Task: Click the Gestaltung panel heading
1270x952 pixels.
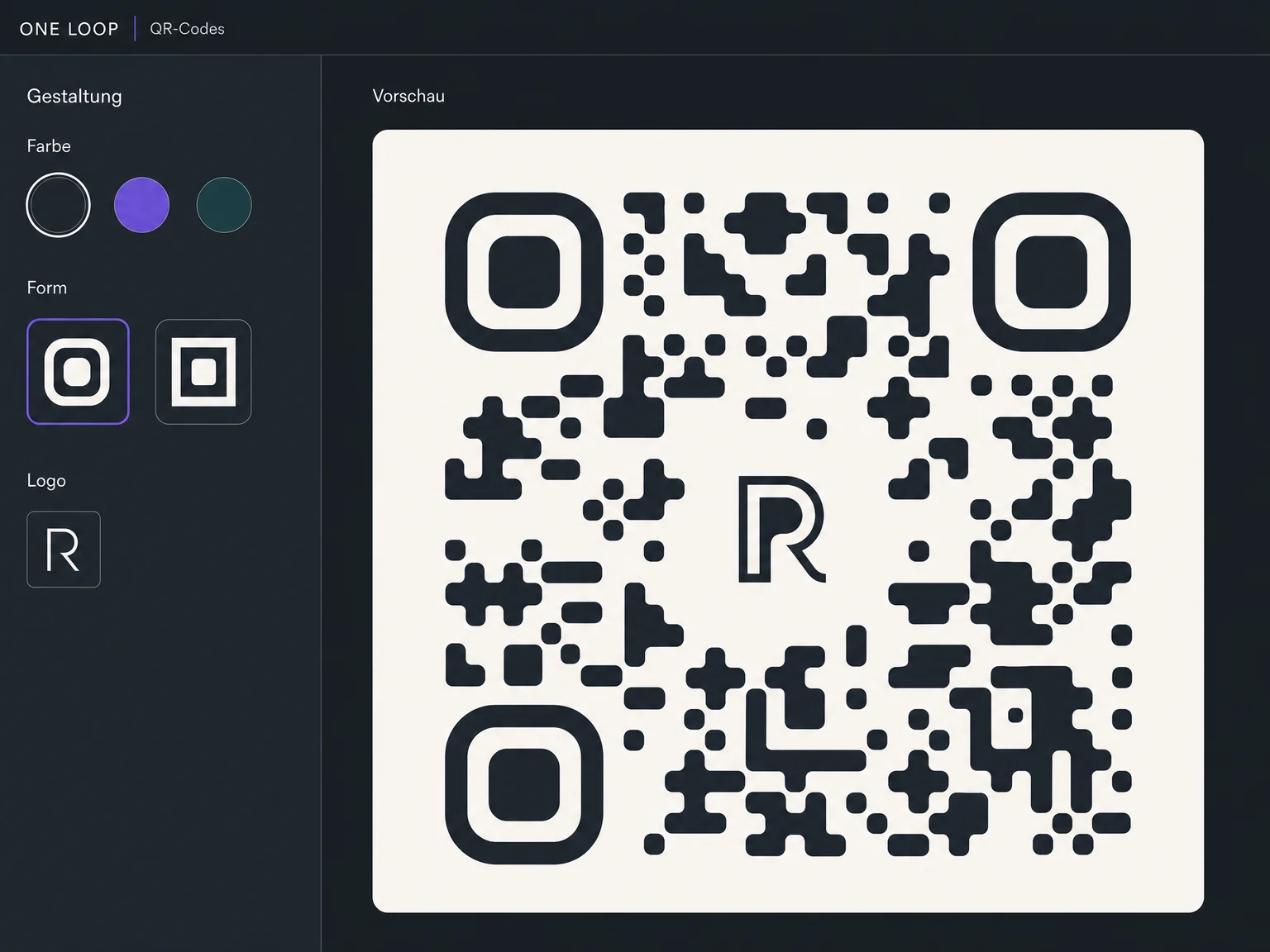Action: 74,97
